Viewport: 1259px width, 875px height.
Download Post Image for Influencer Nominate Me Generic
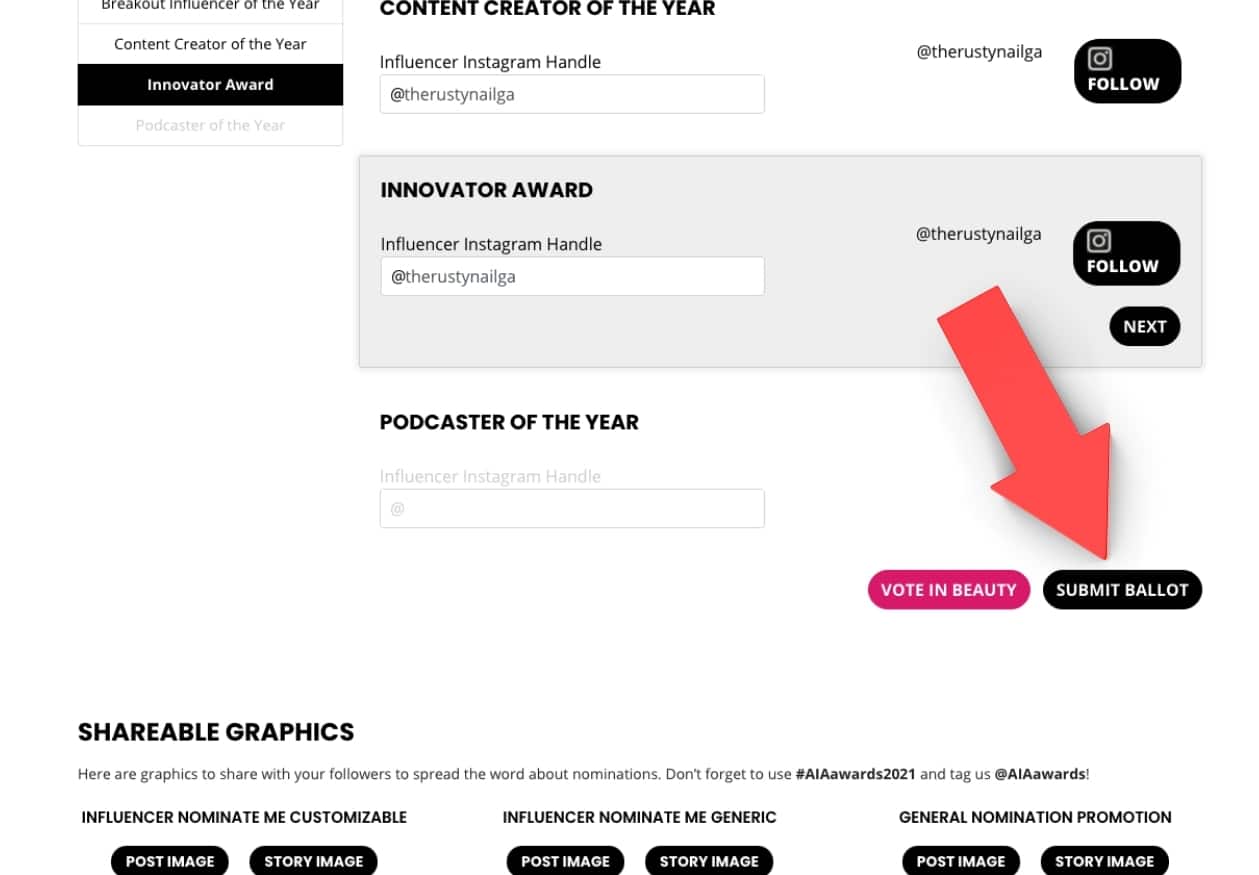(565, 861)
